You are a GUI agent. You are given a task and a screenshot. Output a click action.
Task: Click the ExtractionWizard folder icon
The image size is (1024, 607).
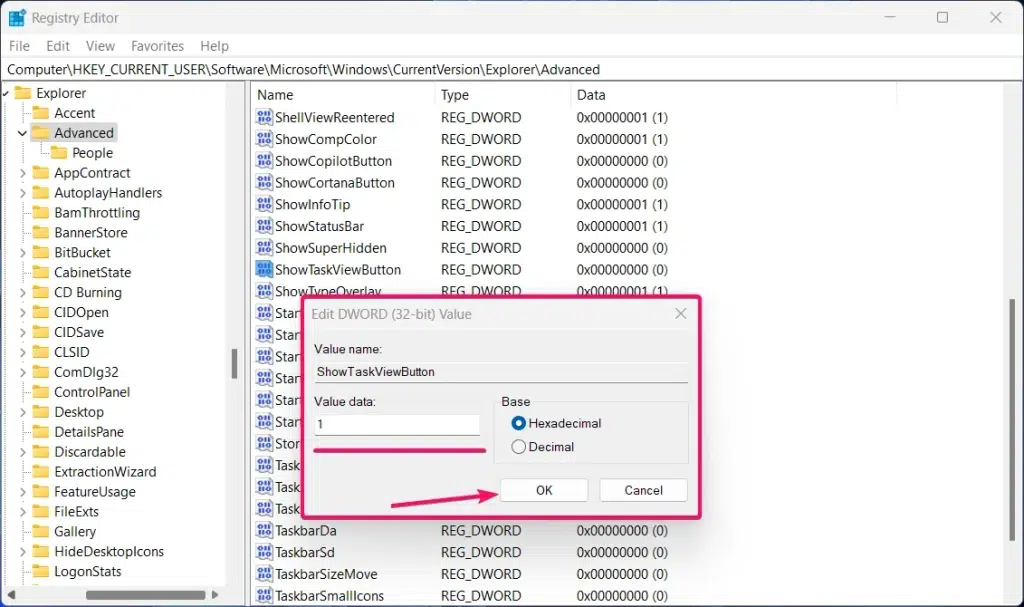41,472
